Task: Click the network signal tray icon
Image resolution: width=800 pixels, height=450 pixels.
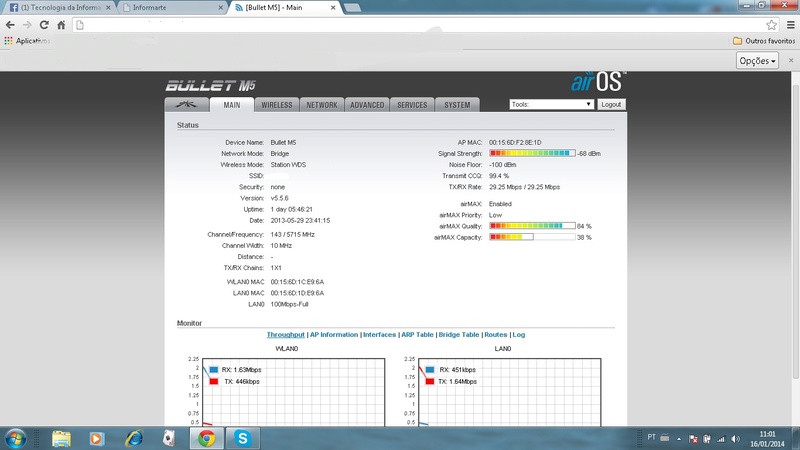Action: pos(721,439)
